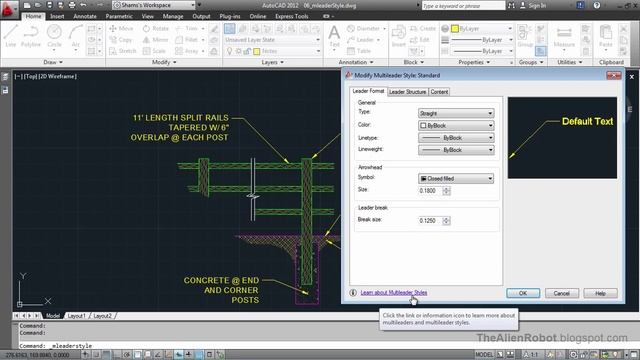Click the Move tool in Modify panel
Viewport: 640px width, 360px height.
point(121,29)
